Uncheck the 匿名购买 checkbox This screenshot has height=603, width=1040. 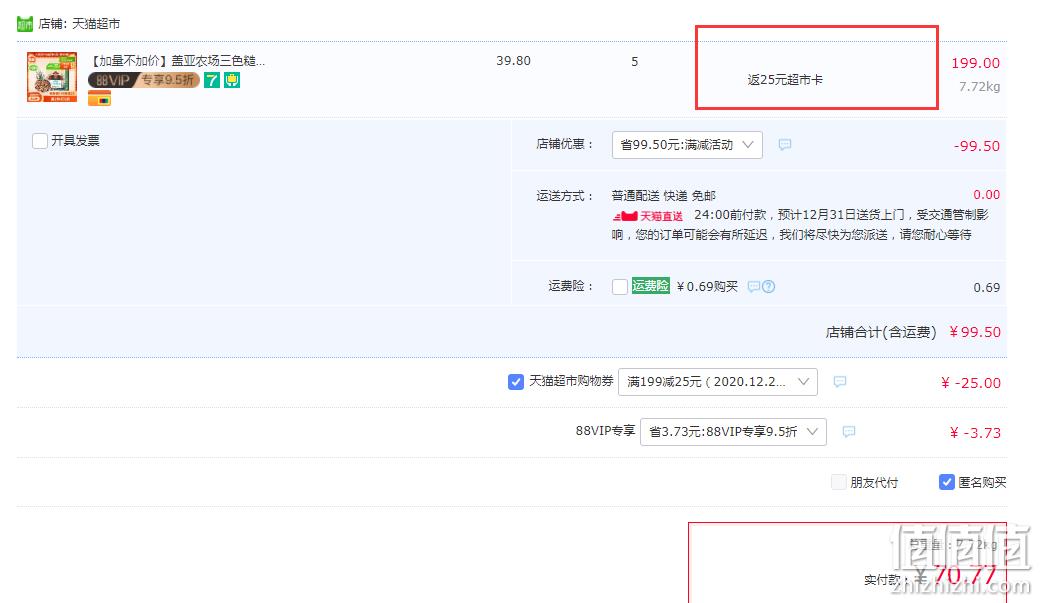coord(946,482)
